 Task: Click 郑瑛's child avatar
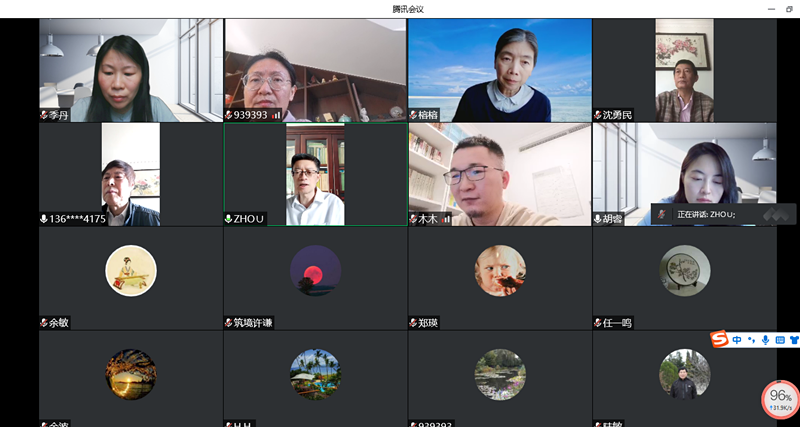point(500,271)
